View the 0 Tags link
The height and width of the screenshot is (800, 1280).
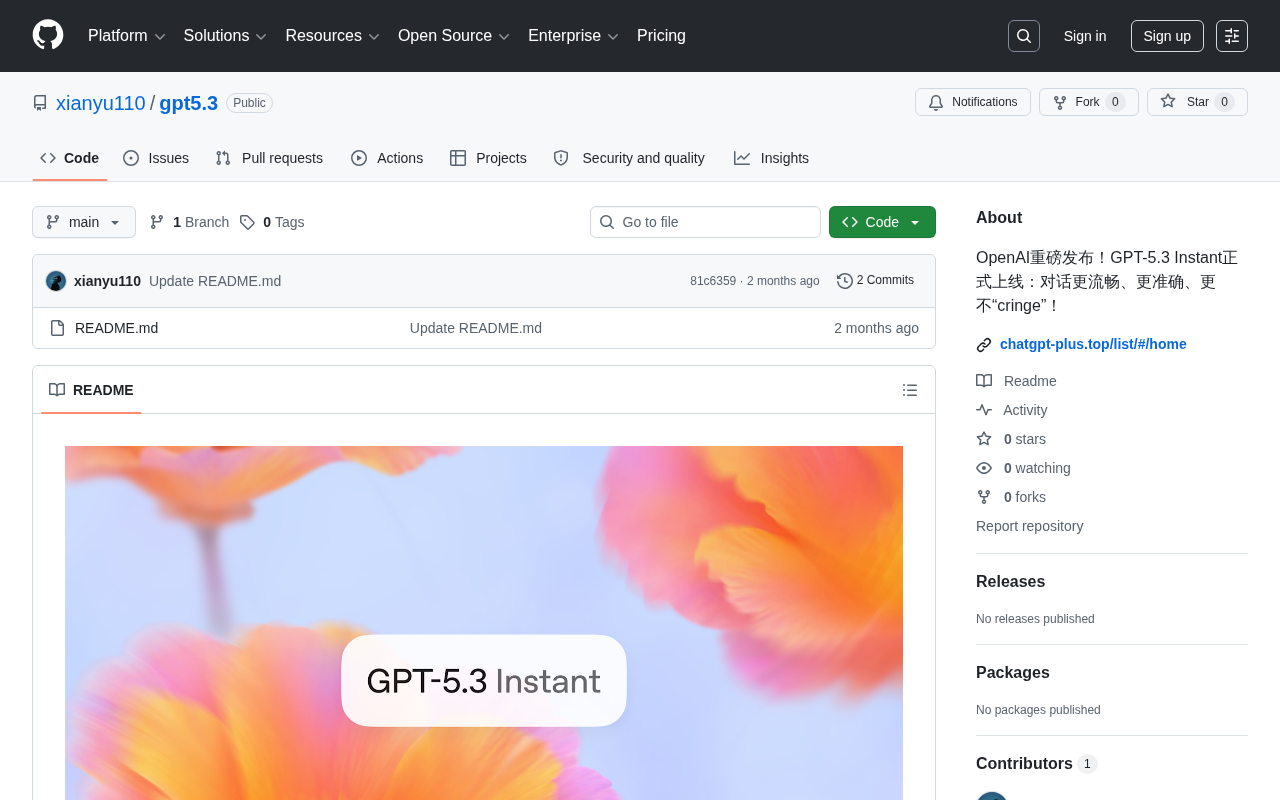[x=272, y=222]
